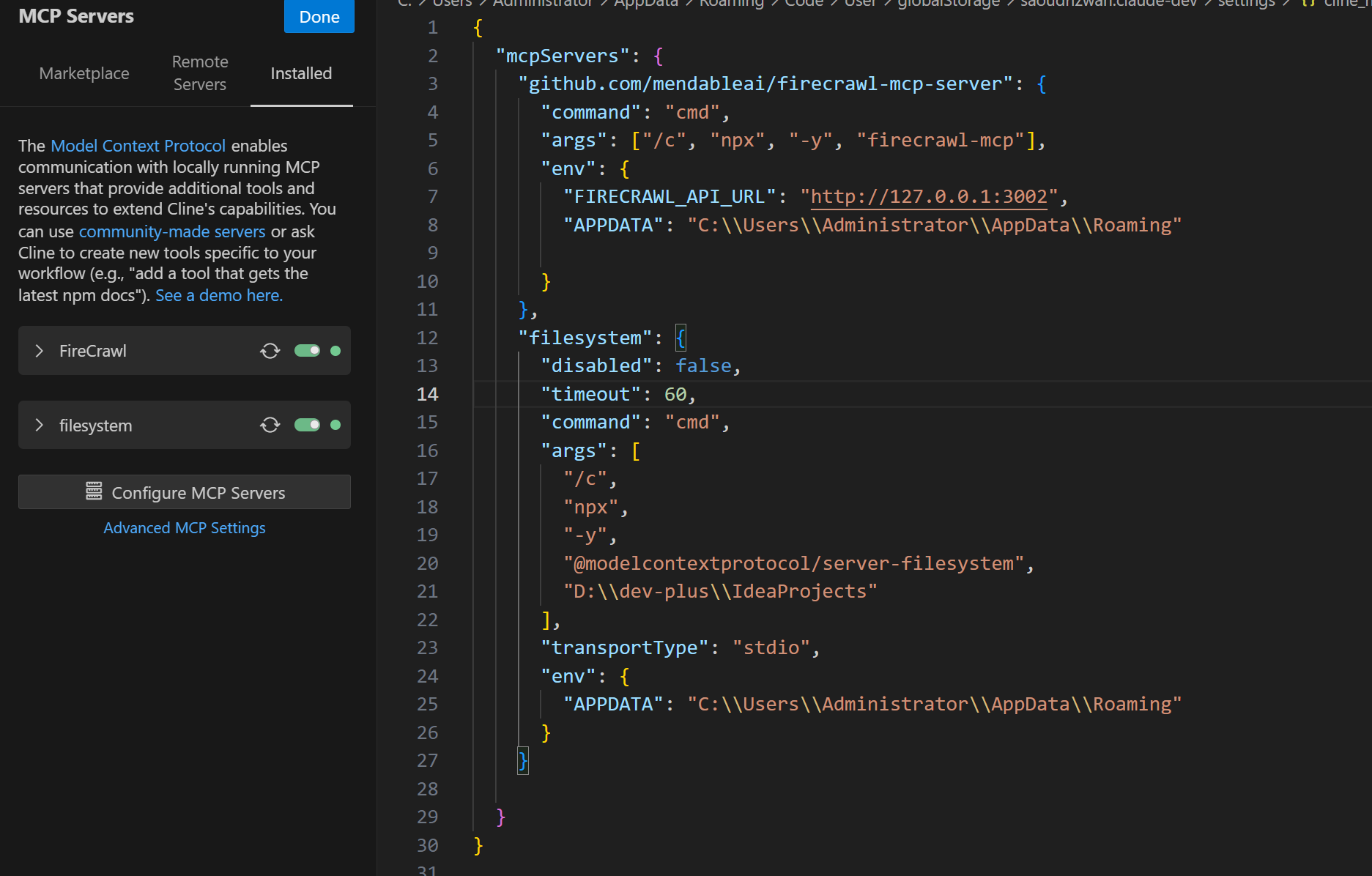Screen dimensions: 1372x876
Task: Click the Done button
Action: click(x=319, y=16)
